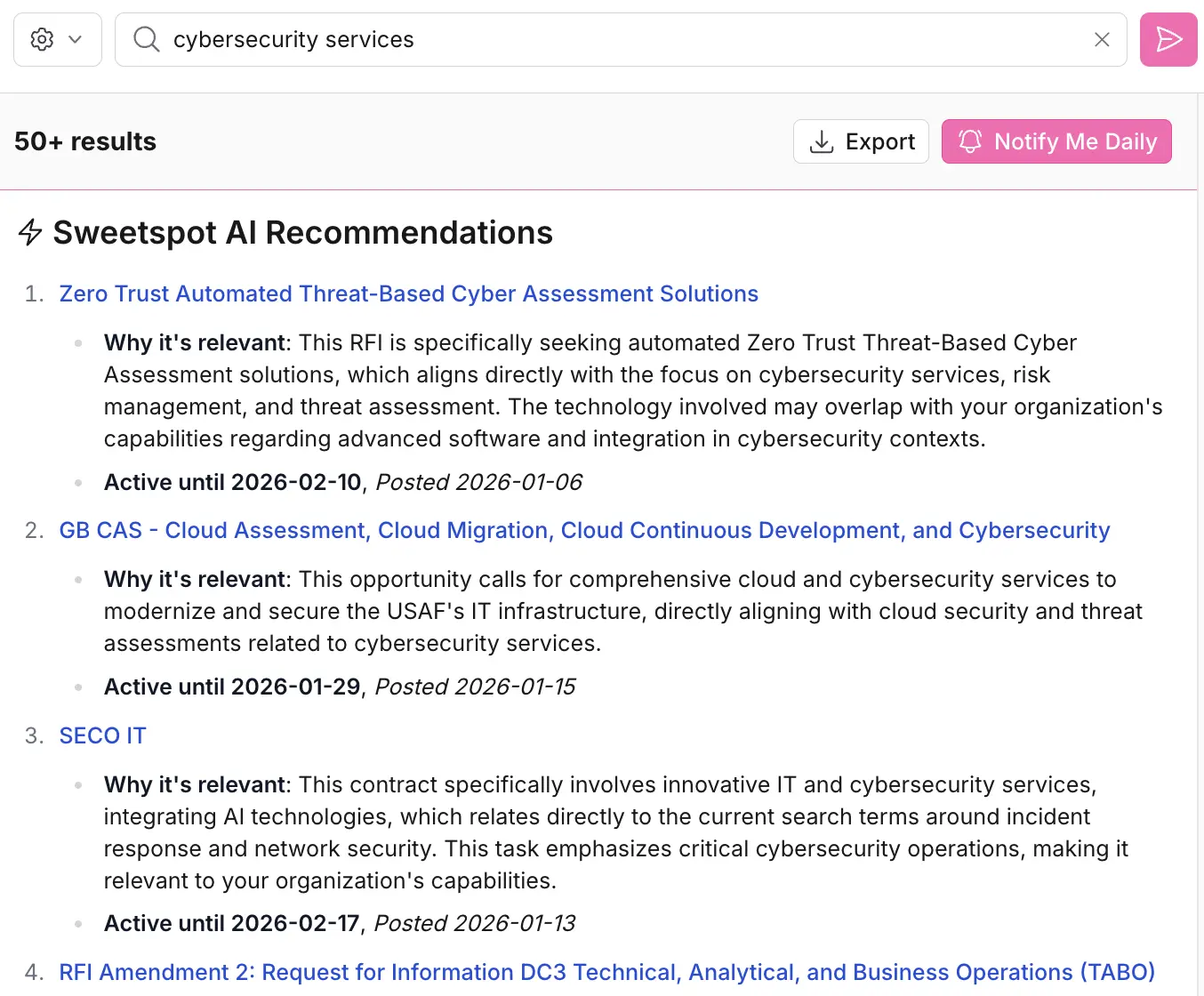This screenshot has height=996, width=1204.
Task: View the SECO IT contract details
Action: [102, 735]
